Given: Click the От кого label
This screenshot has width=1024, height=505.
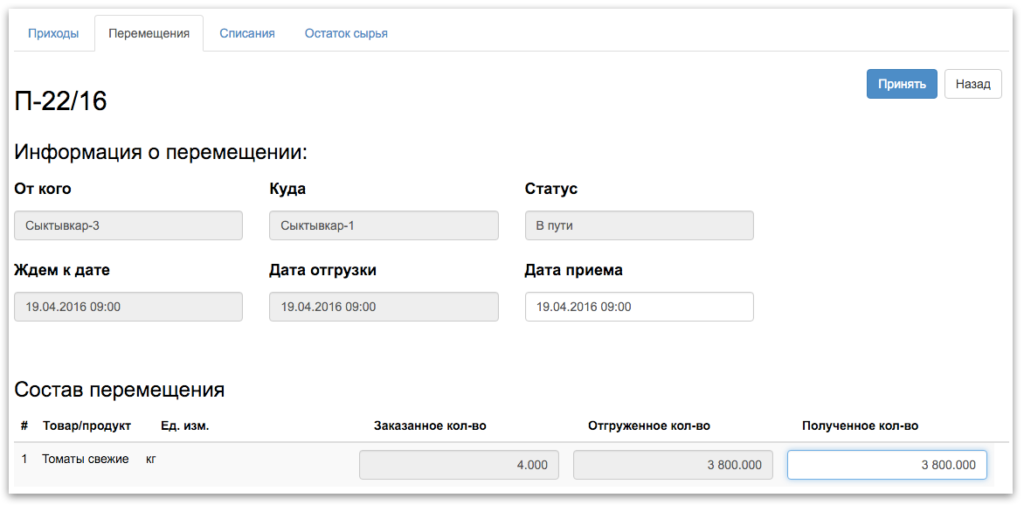Looking at the screenshot, I should (x=42, y=189).
